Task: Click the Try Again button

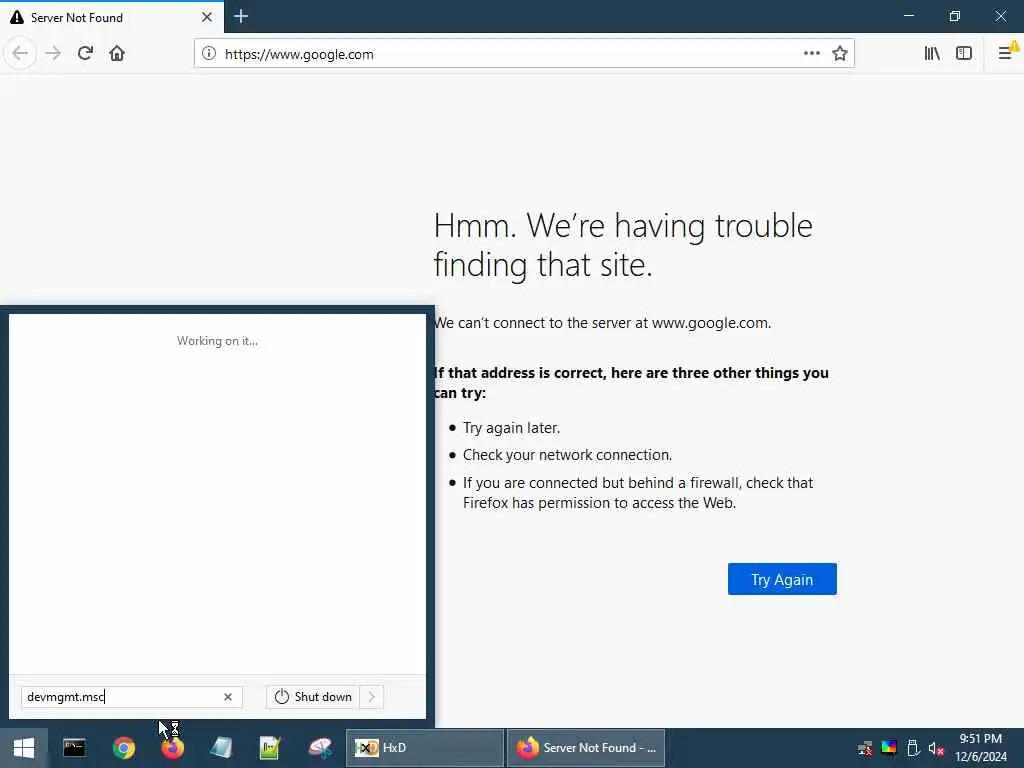Action: pos(782,579)
